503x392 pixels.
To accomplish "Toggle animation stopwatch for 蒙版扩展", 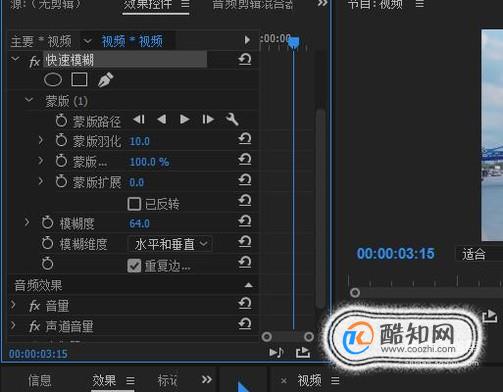I will click(x=61, y=182).
